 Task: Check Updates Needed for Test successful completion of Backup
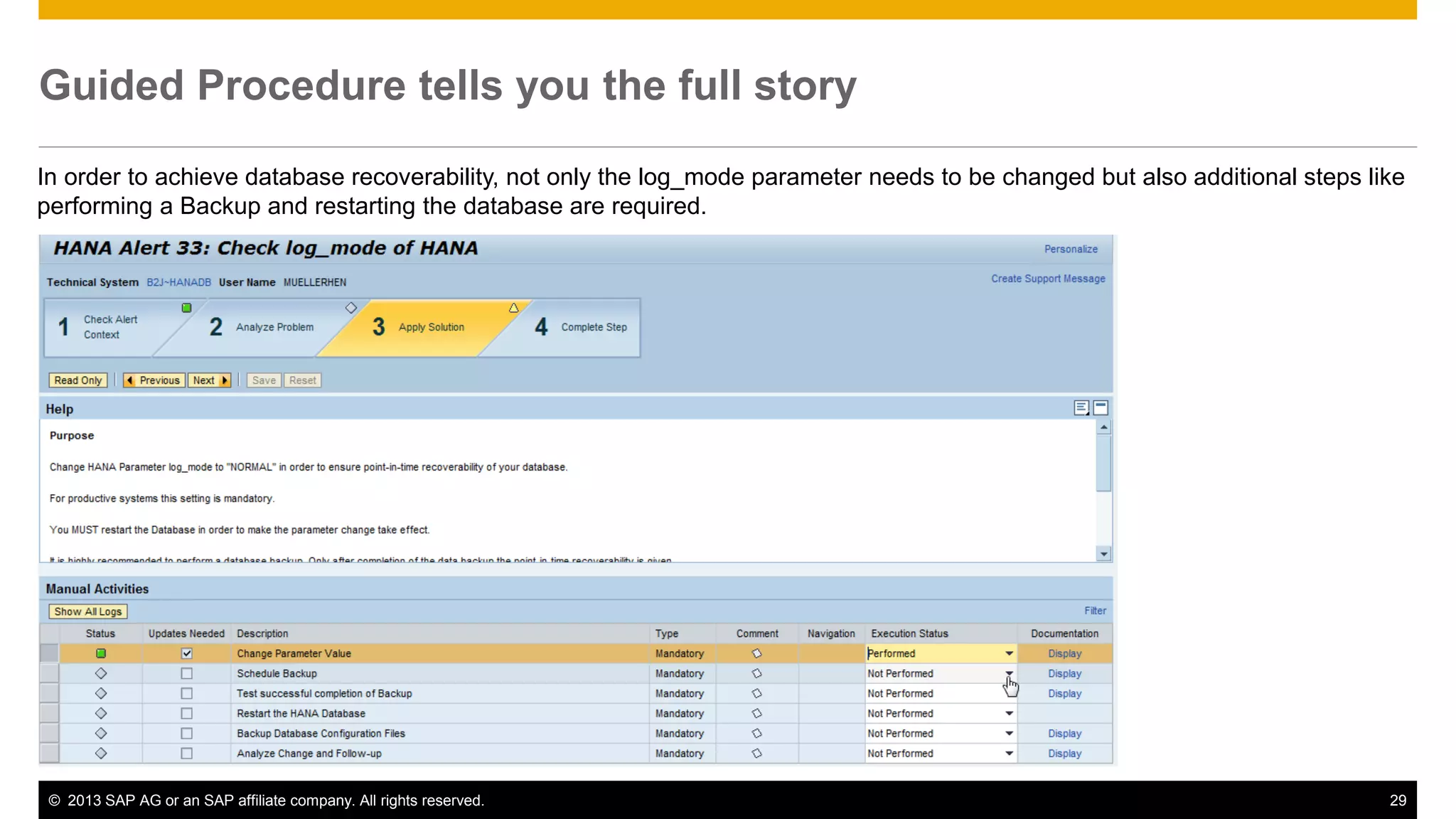[x=186, y=693]
